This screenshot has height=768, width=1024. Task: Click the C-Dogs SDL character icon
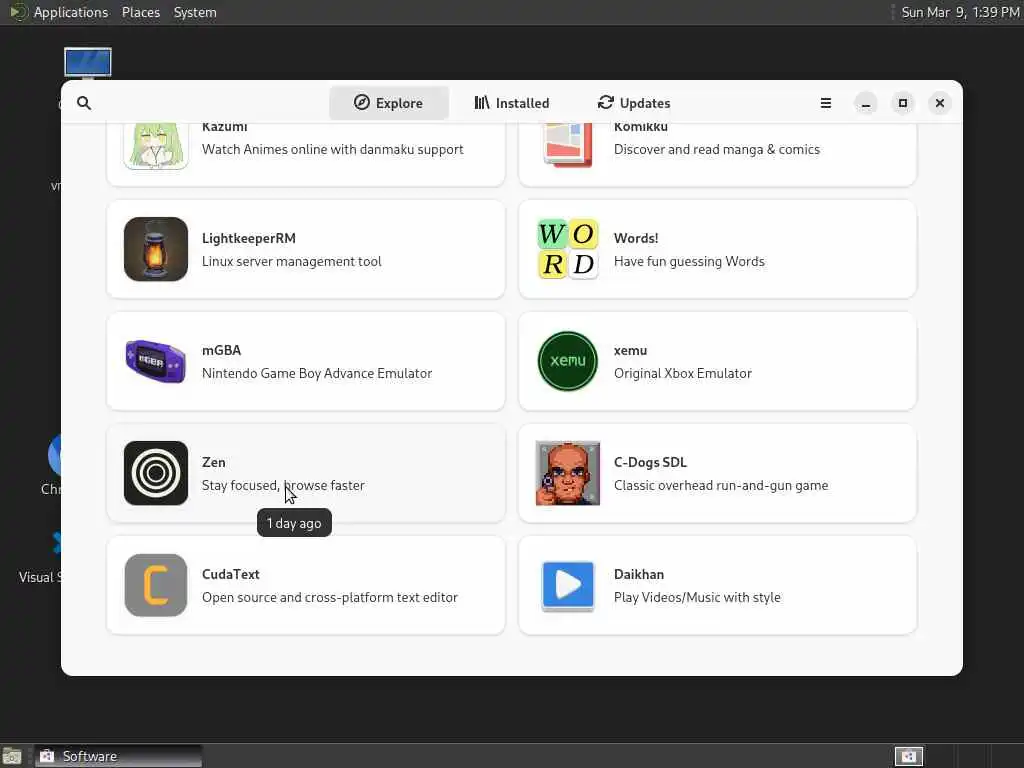coord(568,473)
